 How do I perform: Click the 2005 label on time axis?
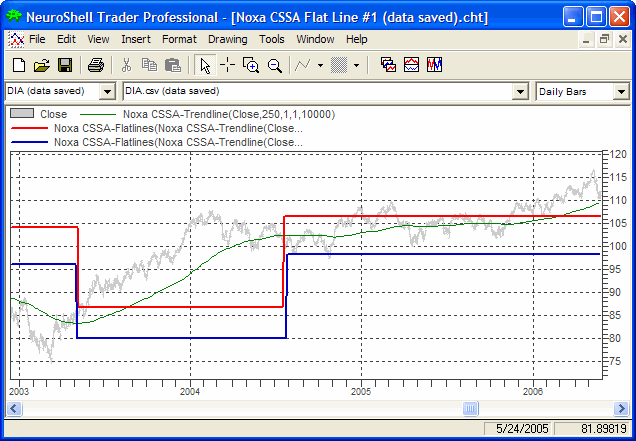(x=361, y=392)
